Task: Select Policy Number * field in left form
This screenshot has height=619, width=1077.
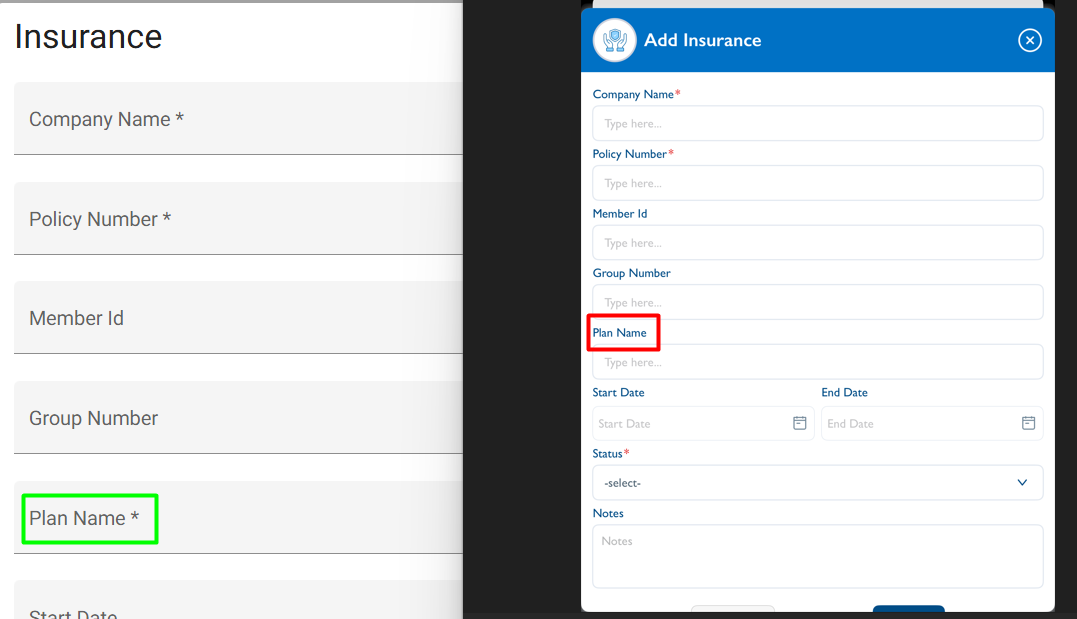Action: pyautogui.click(x=238, y=219)
